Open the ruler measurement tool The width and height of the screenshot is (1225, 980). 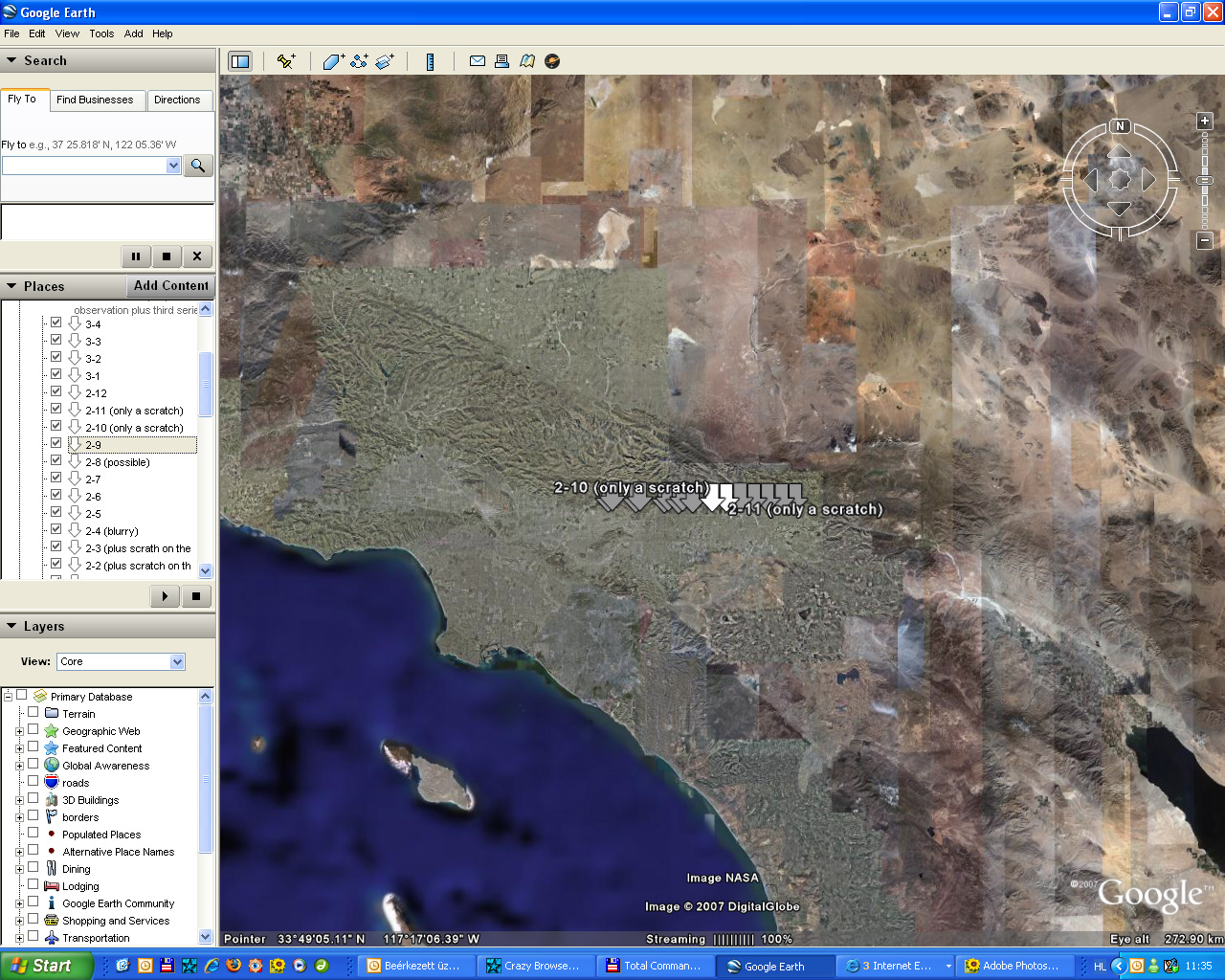click(x=431, y=61)
